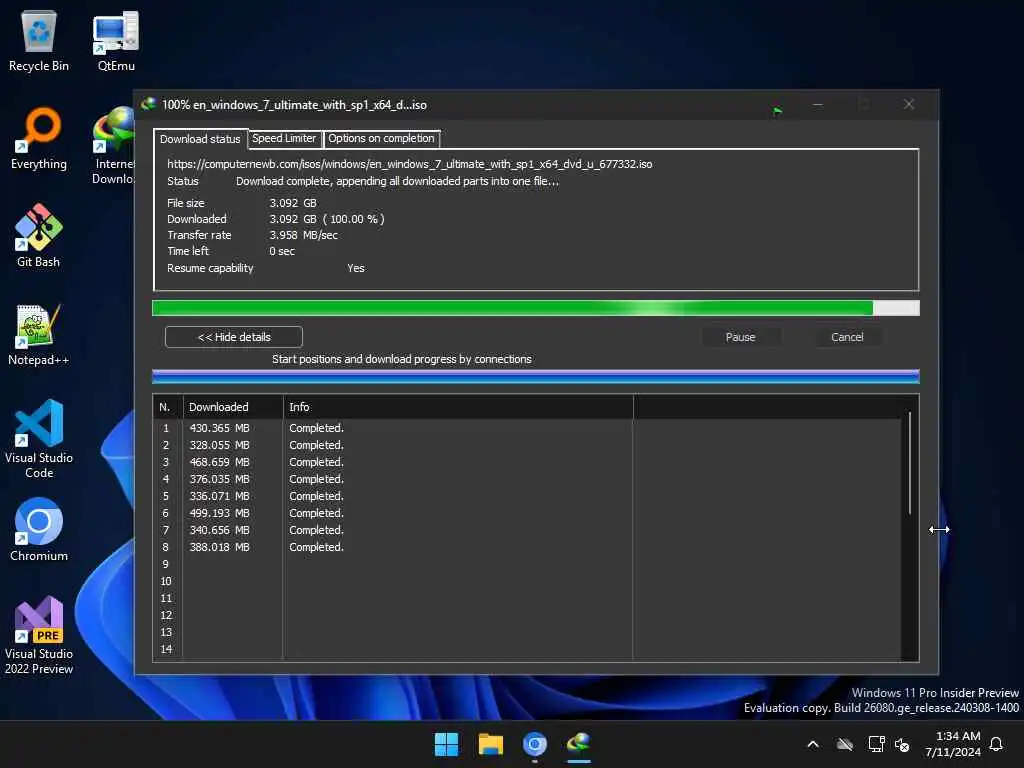
Task: Switch to Chromium in the taskbar
Action: (x=534, y=744)
